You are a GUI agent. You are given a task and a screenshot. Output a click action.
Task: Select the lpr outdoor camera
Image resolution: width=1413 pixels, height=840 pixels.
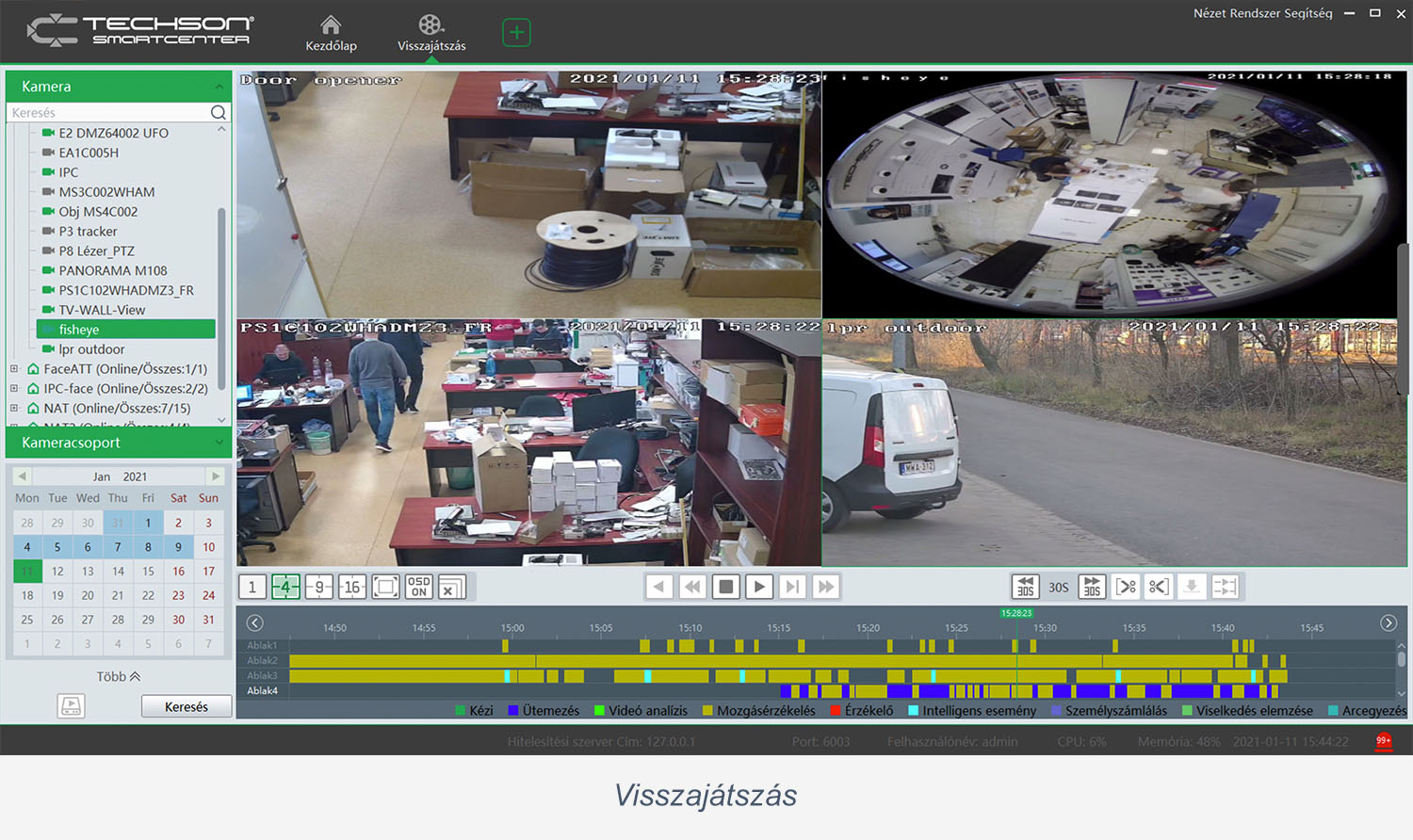point(91,349)
